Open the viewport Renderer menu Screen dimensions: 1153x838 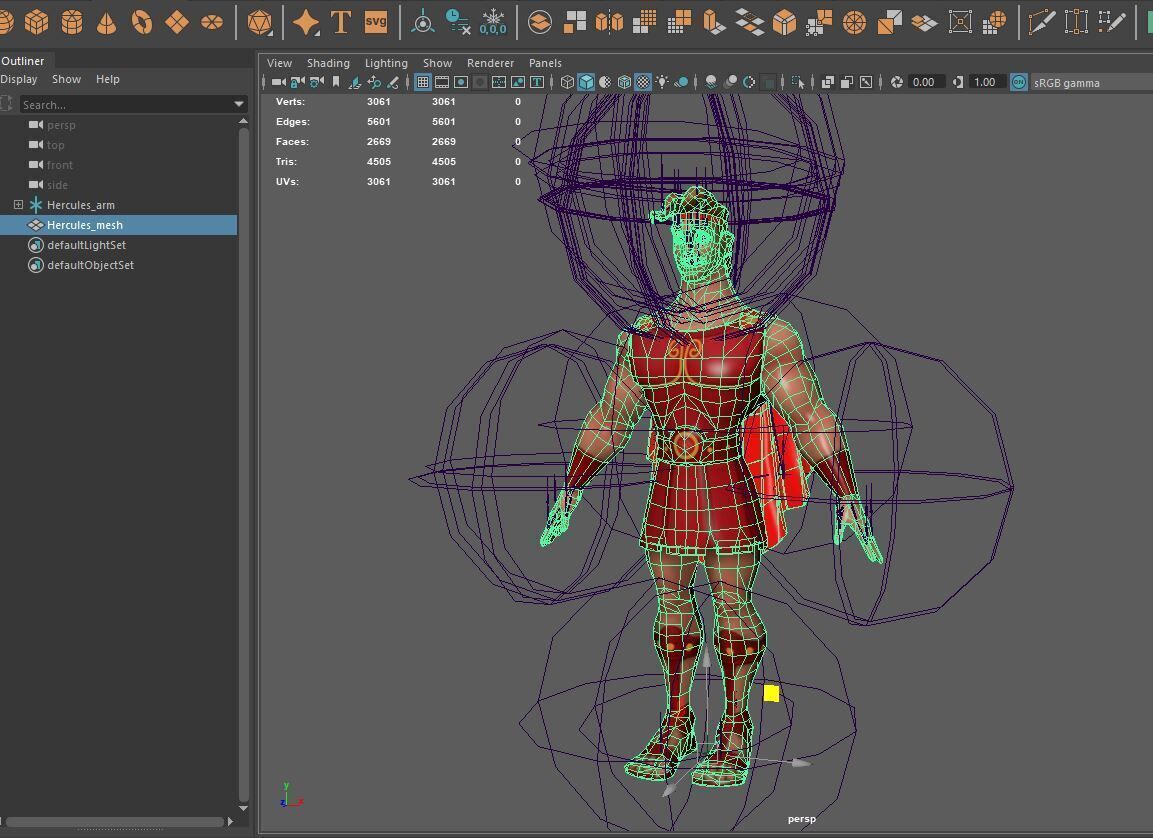pos(490,63)
